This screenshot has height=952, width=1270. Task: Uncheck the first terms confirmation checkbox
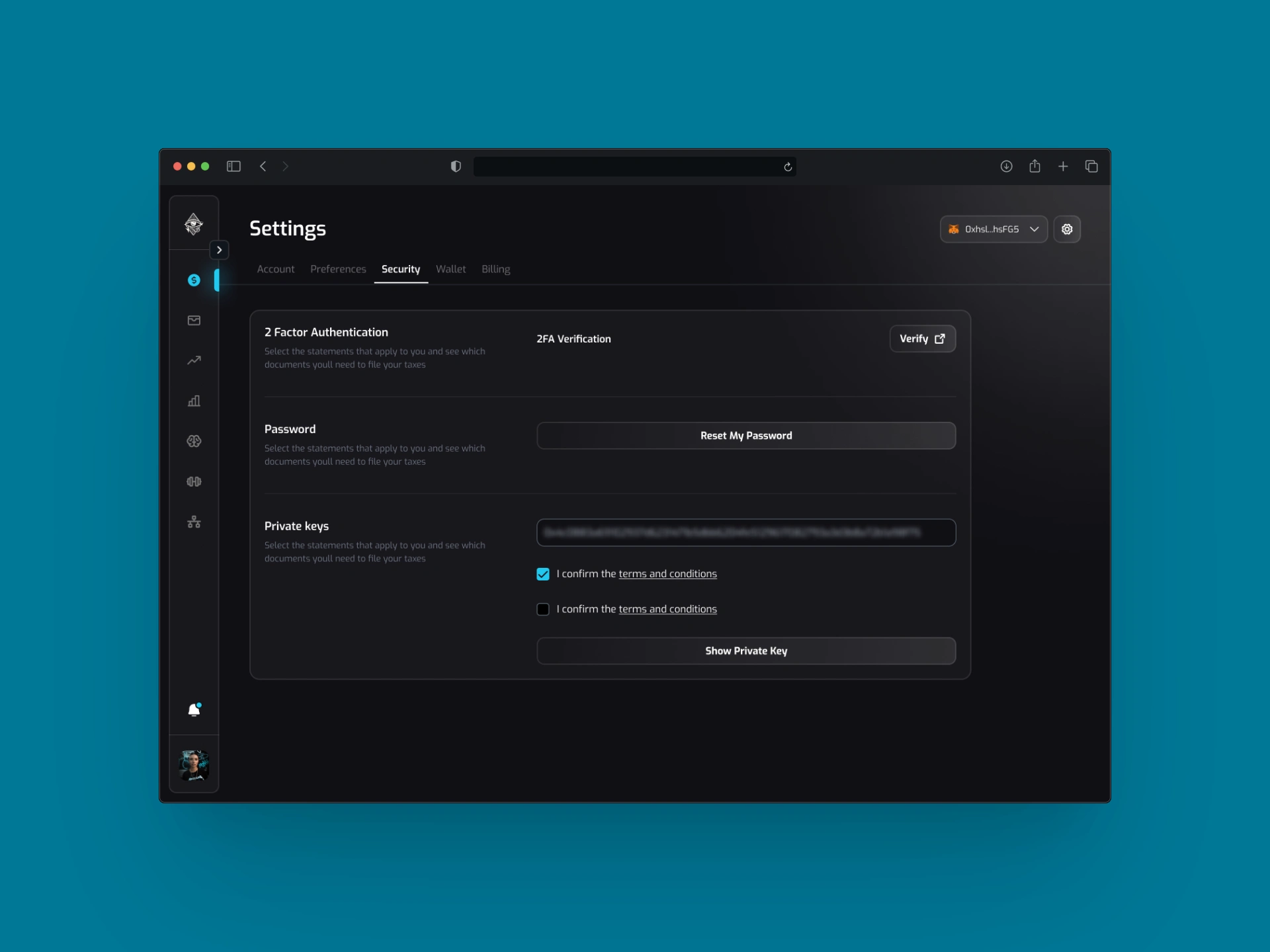[x=543, y=574]
